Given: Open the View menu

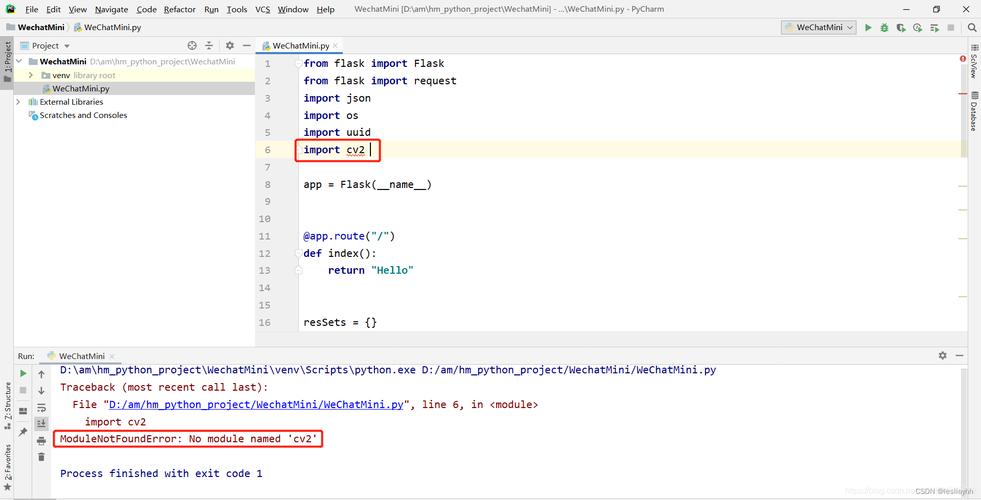Looking at the screenshot, I should pos(78,9).
